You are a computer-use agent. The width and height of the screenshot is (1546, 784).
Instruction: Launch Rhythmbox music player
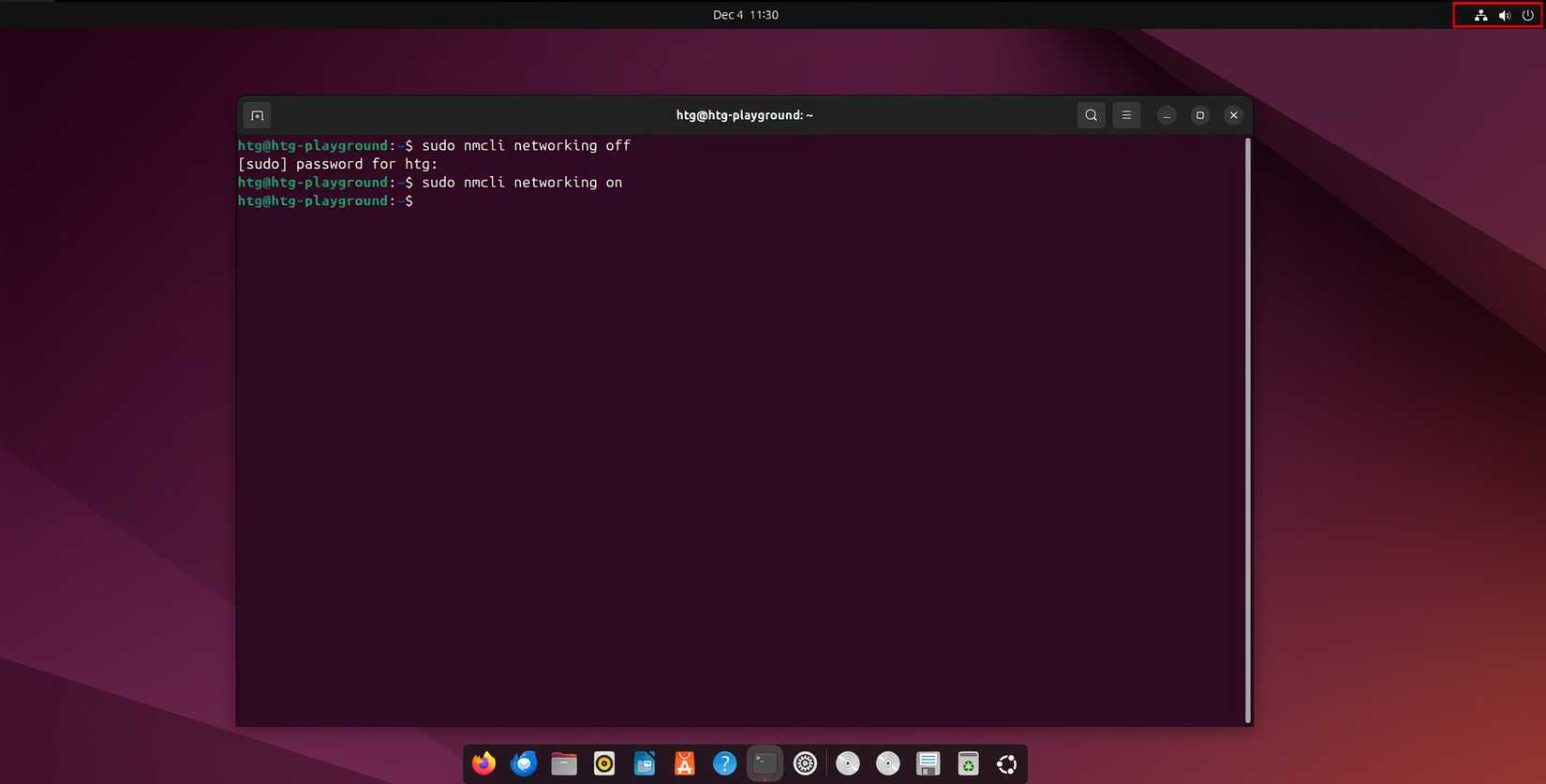(604, 763)
